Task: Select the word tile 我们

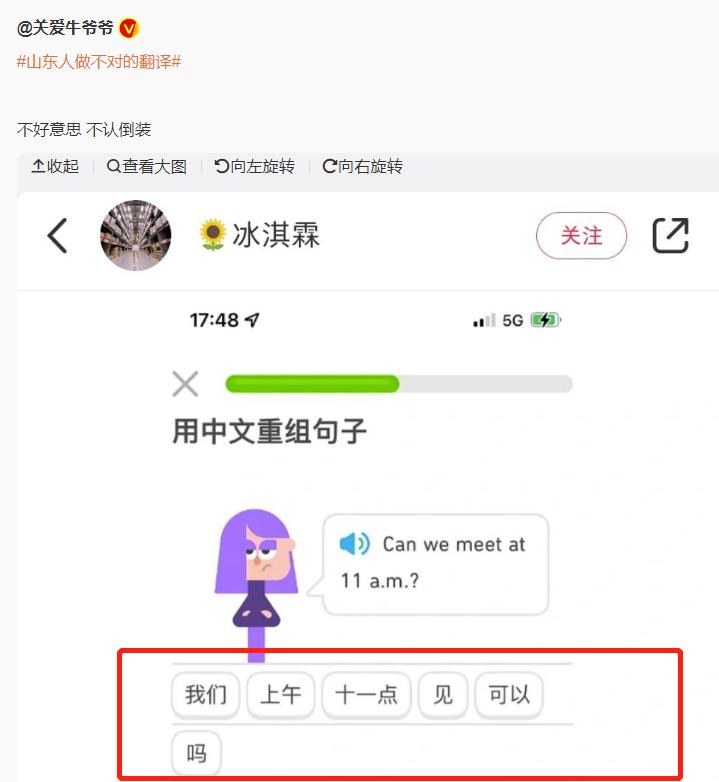Action: (x=205, y=694)
